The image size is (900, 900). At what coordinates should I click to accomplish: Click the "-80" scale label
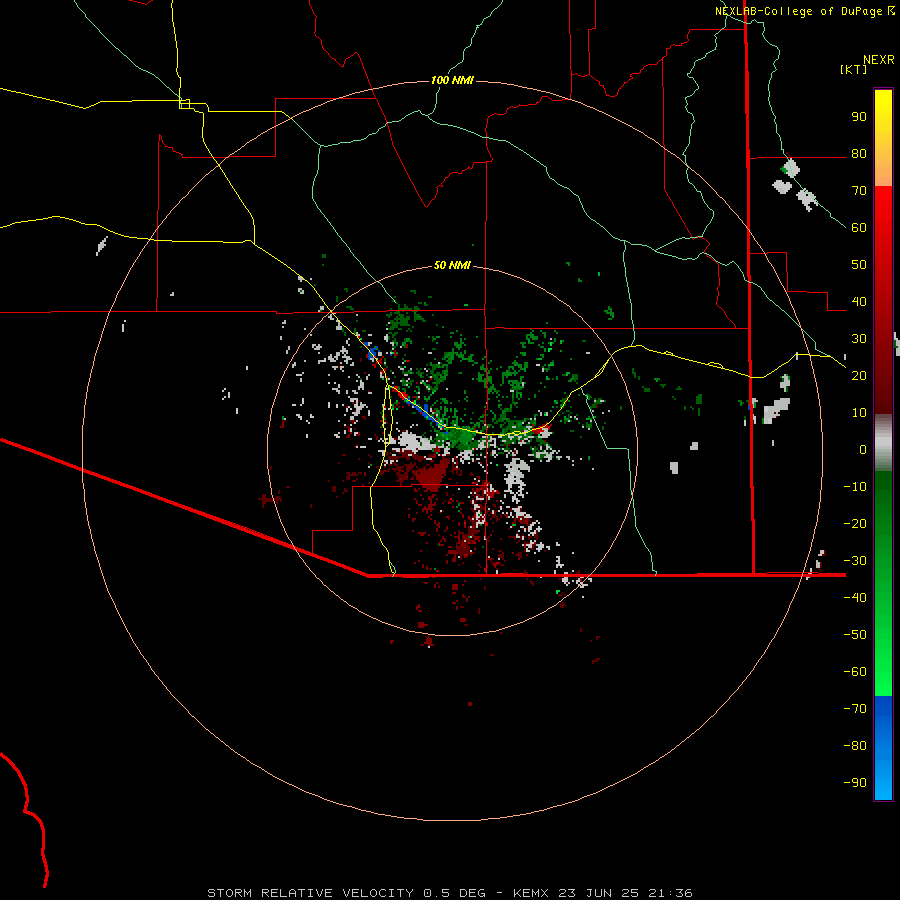[855, 746]
